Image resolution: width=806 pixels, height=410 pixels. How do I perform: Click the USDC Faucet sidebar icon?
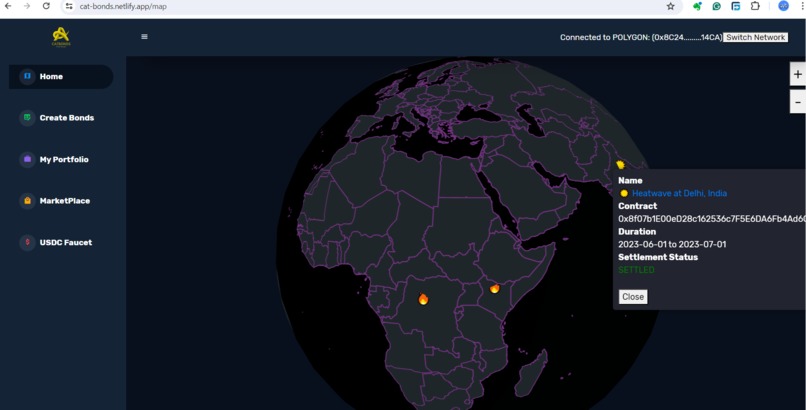click(27, 242)
